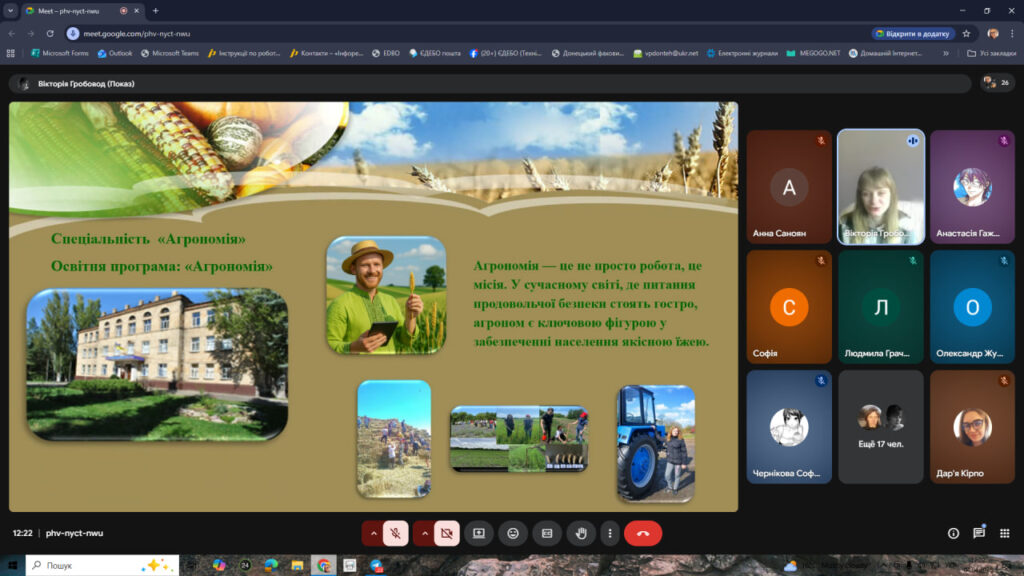Expand video settings arrow beside camera
This screenshot has height=576, width=1024.
tap(424, 533)
